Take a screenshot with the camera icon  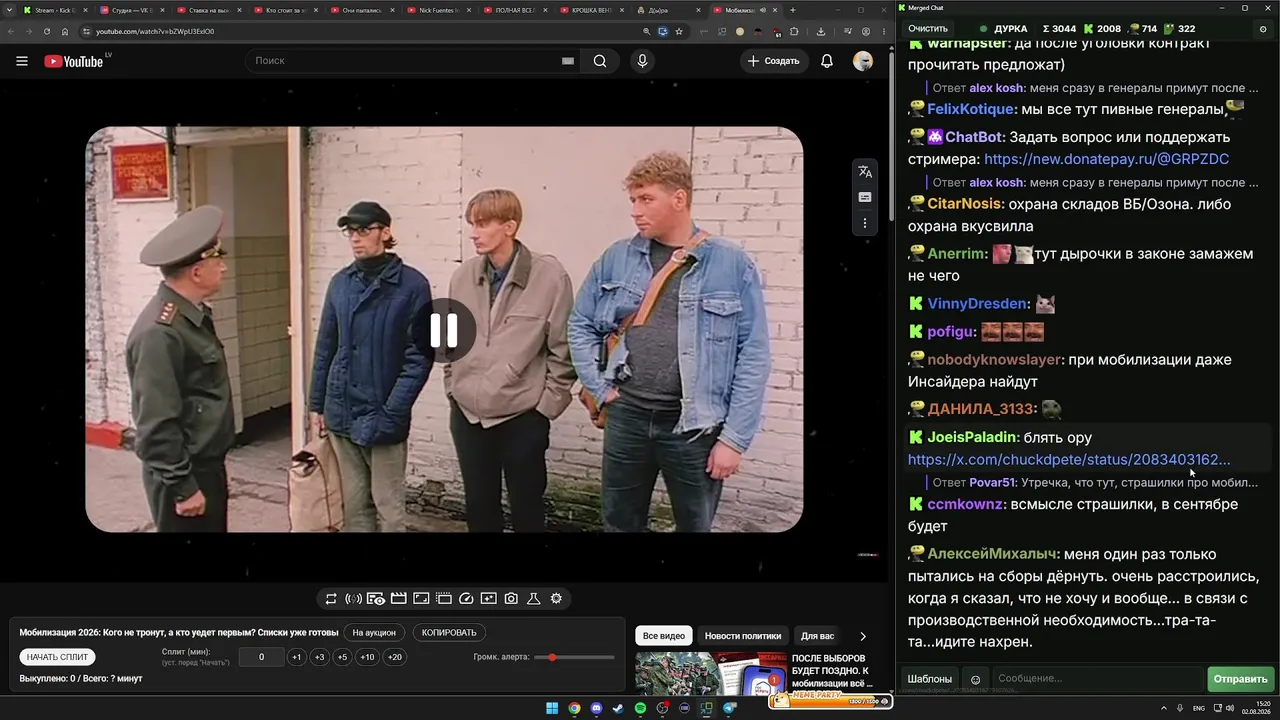[511, 599]
